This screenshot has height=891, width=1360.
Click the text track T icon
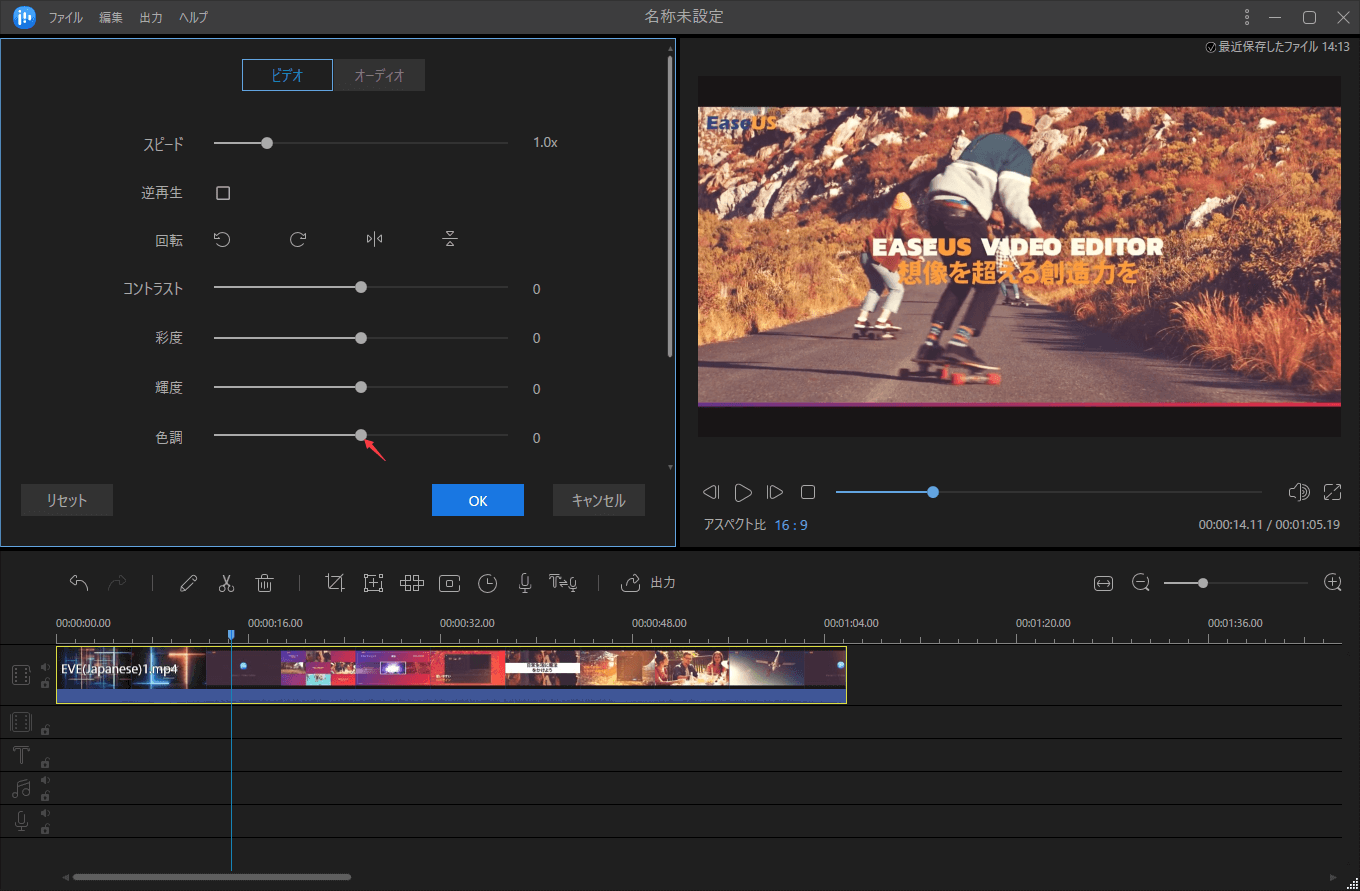(21, 755)
